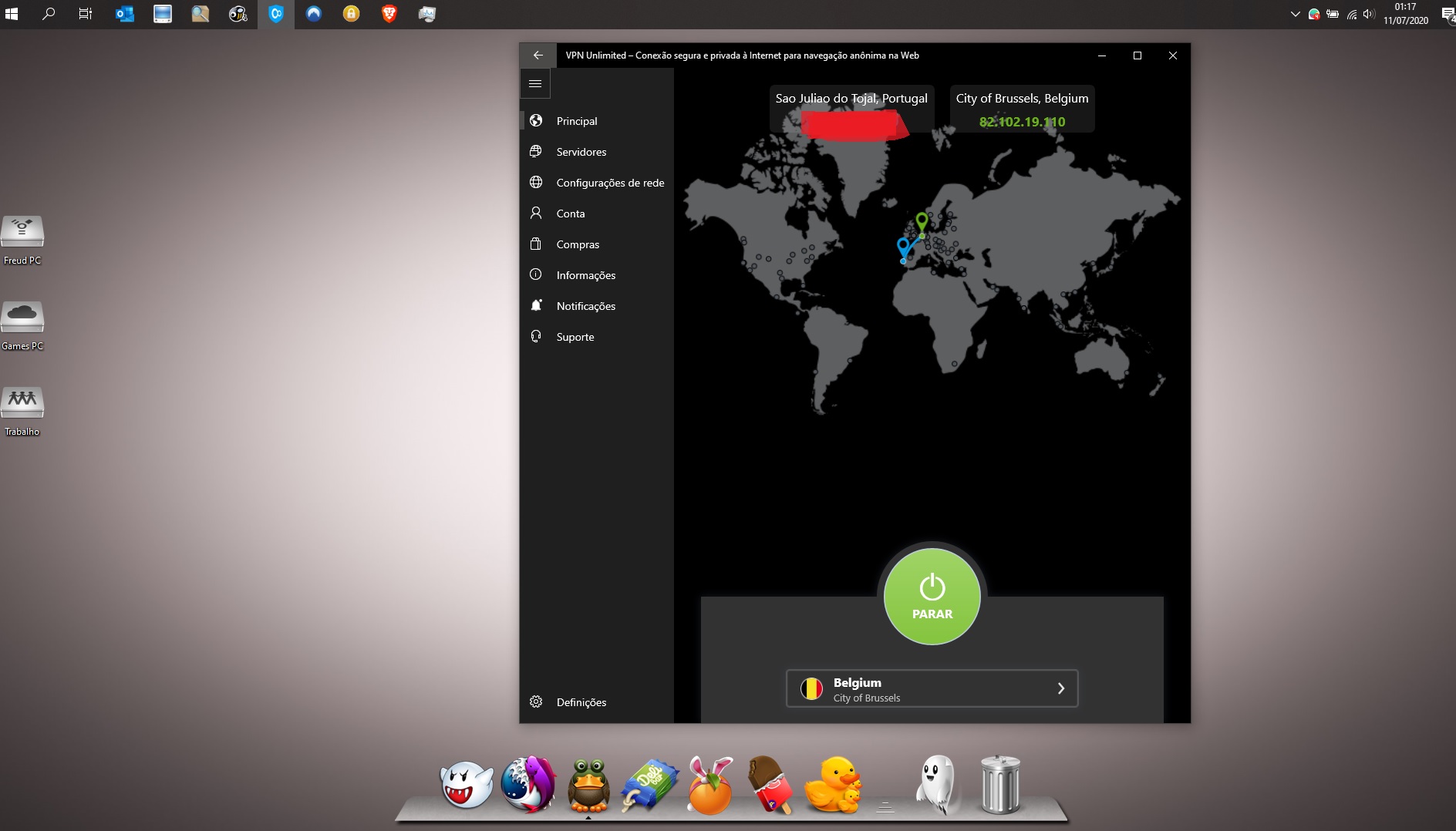Click the Deli bar candy dock icon
The image size is (1456, 831).
click(649, 785)
